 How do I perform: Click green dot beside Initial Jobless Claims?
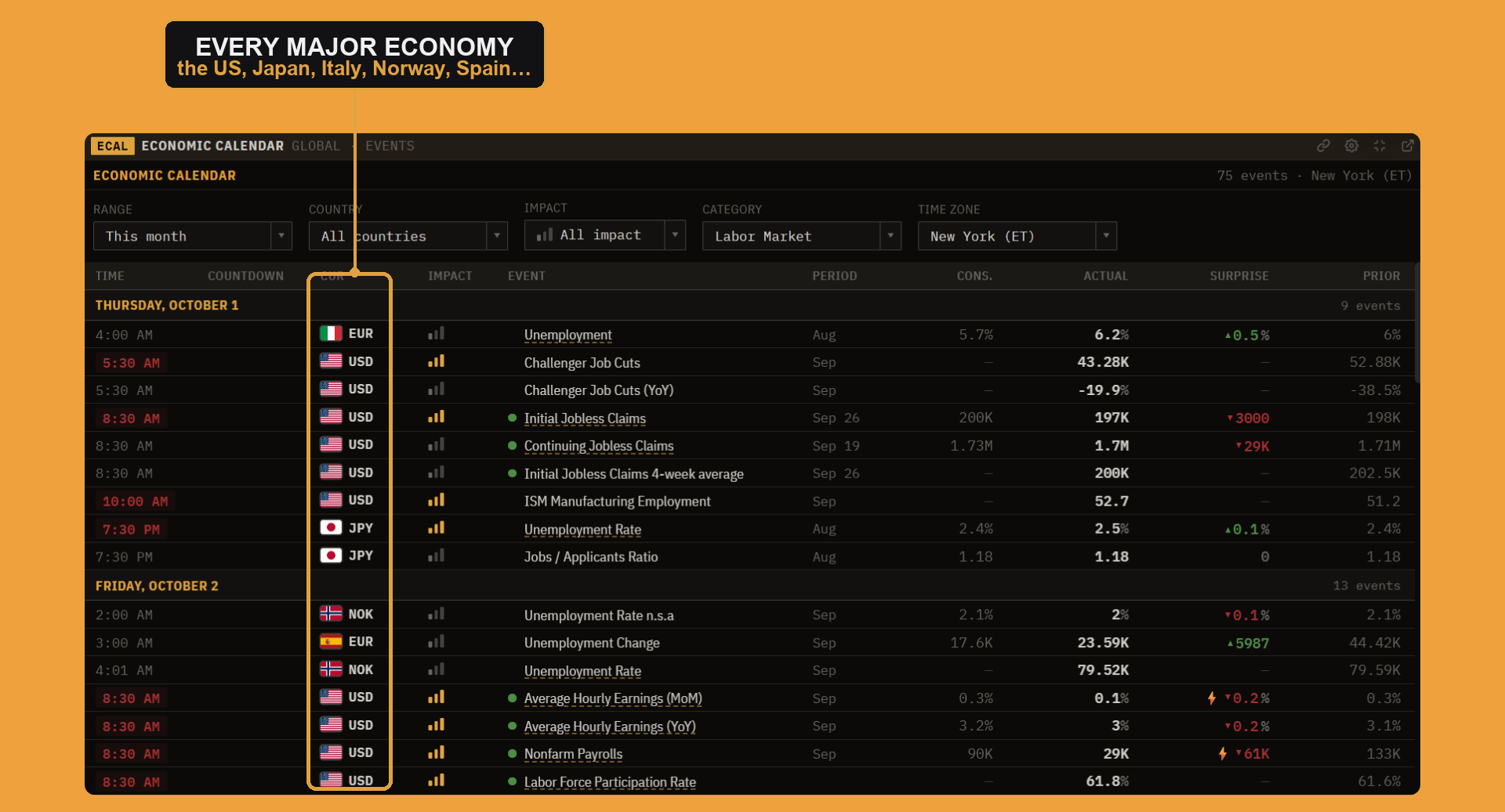click(x=512, y=418)
